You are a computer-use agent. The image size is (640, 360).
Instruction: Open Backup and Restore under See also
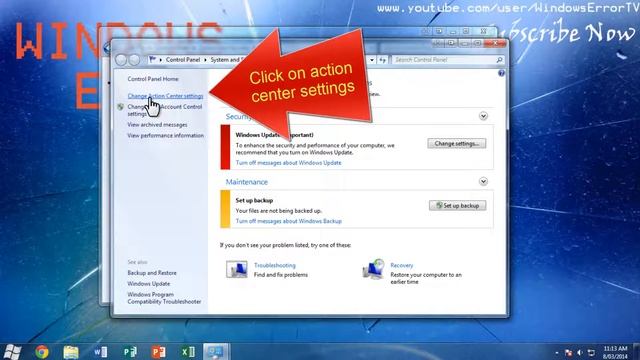152,273
